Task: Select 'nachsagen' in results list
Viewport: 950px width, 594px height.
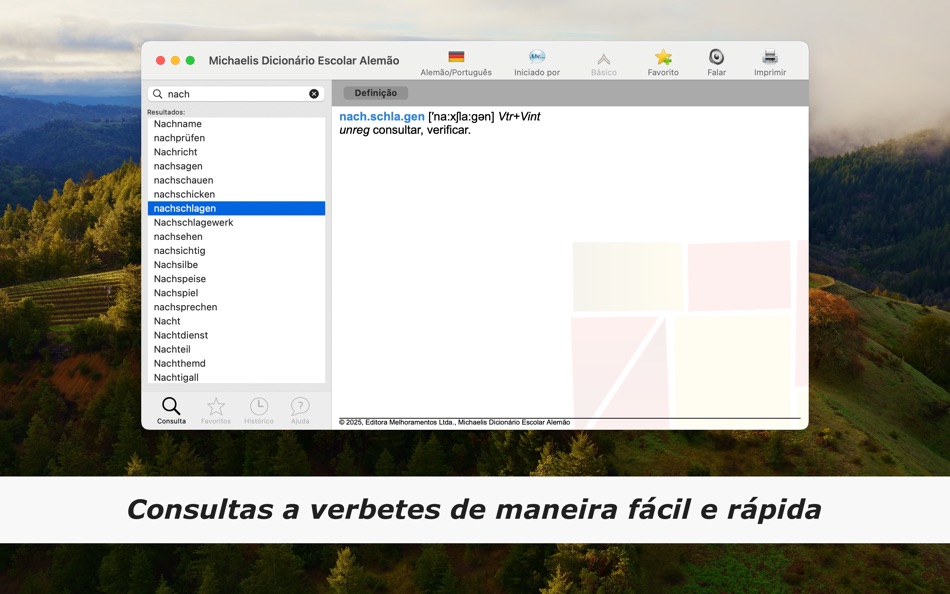Action: click(236, 166)
